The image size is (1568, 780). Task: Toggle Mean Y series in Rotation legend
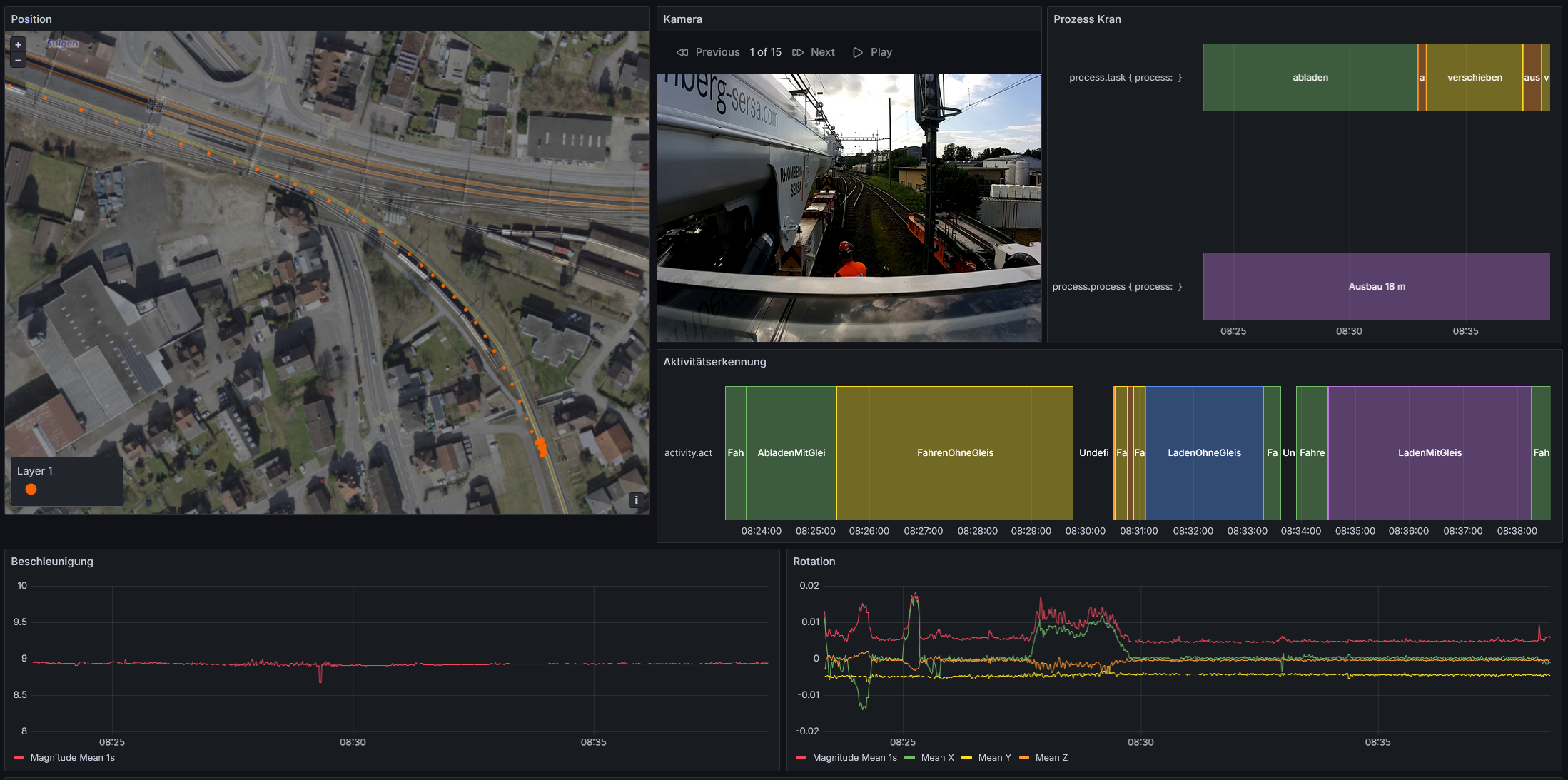(994, 758)
